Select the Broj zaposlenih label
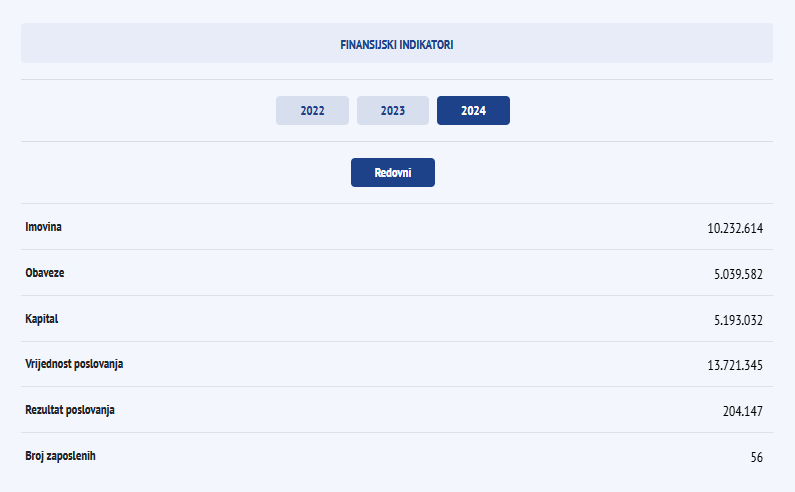This screenshot has height=492, width=795. (x=61, y=456)
